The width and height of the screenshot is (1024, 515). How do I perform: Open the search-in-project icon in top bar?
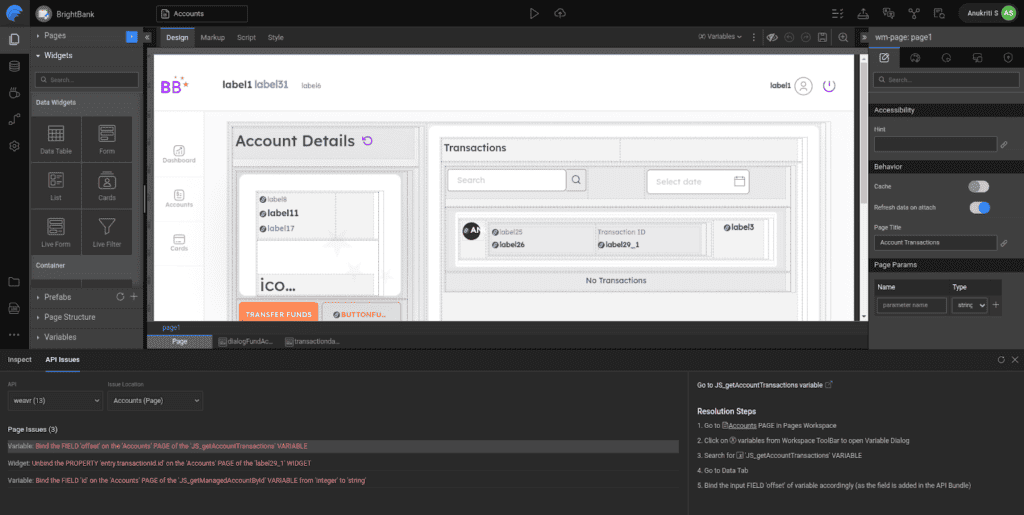coord(939,13)
